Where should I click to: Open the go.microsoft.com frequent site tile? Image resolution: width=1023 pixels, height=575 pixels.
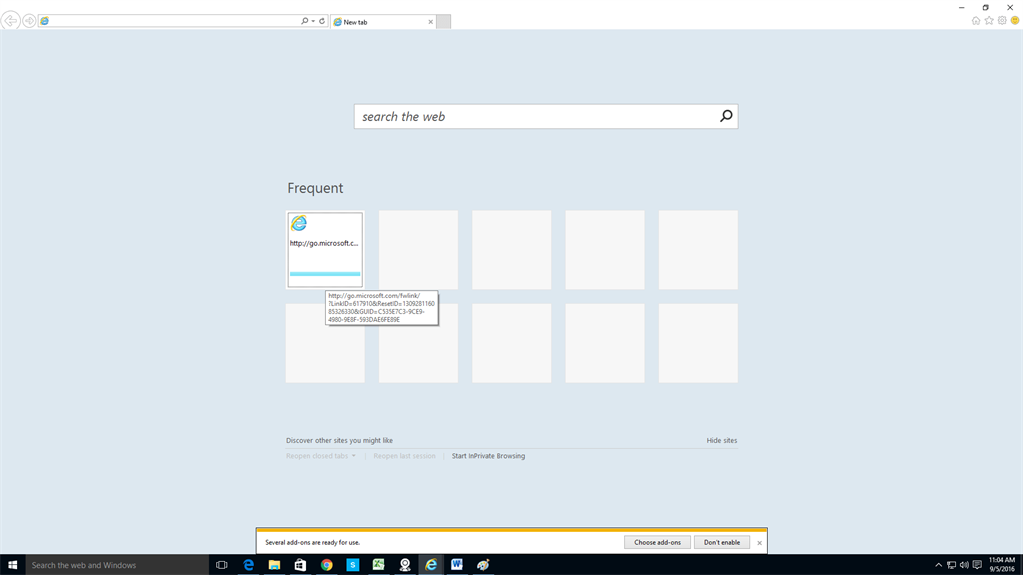pyautogui.click(x=325, y=249)
